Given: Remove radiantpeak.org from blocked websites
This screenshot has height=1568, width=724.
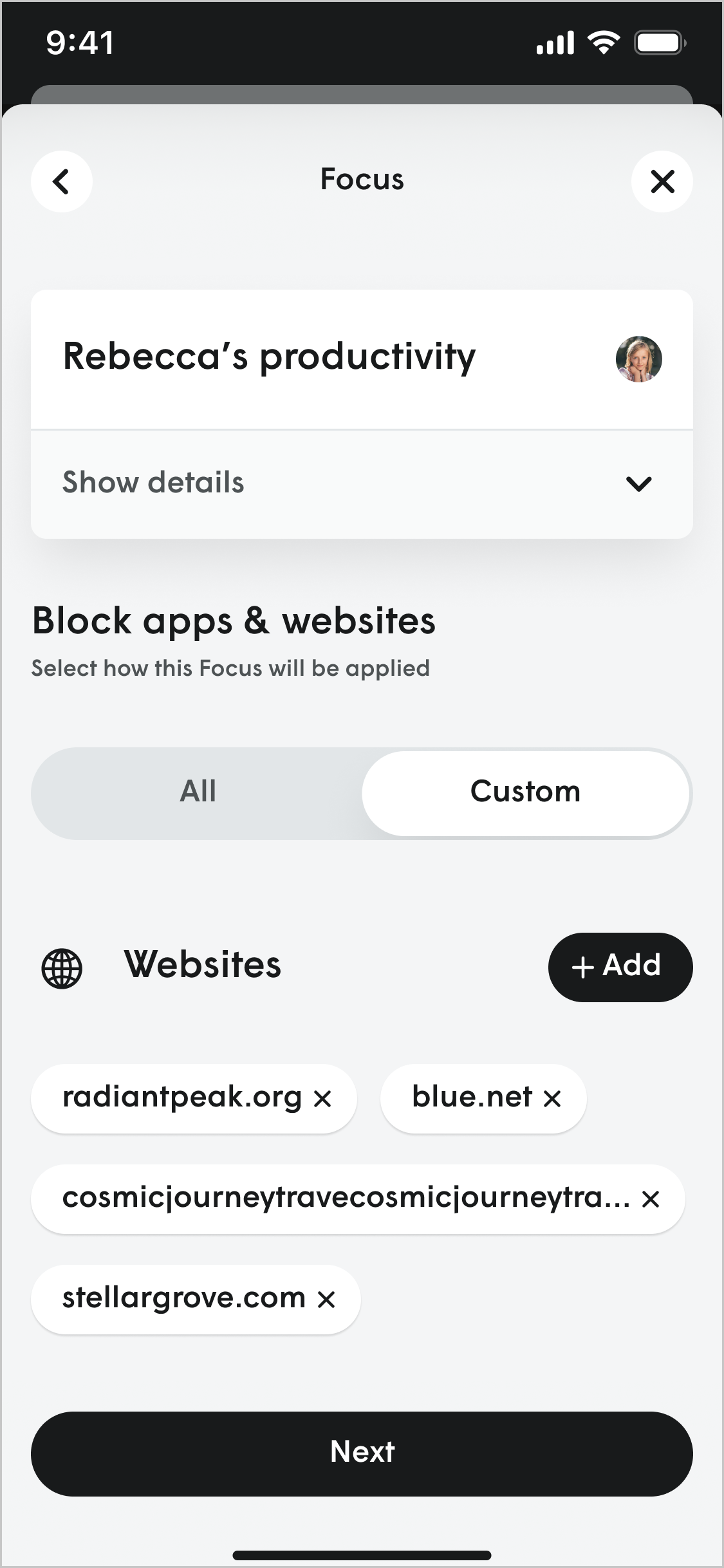Looking at the screenshot, I should [322, 1099].
